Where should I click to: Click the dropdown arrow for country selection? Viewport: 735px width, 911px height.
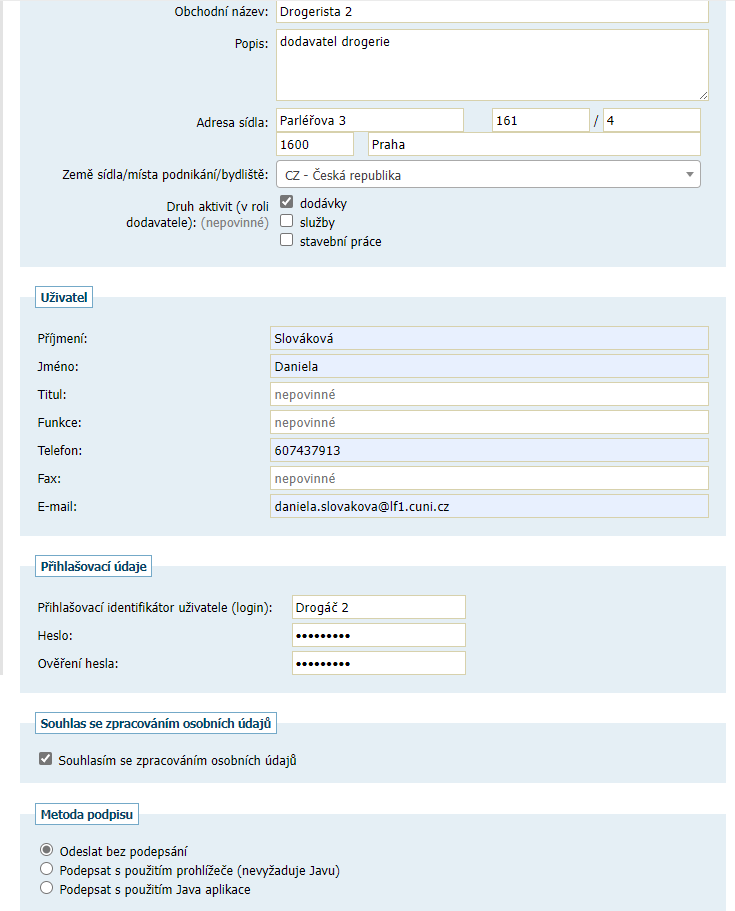[690, 175]
